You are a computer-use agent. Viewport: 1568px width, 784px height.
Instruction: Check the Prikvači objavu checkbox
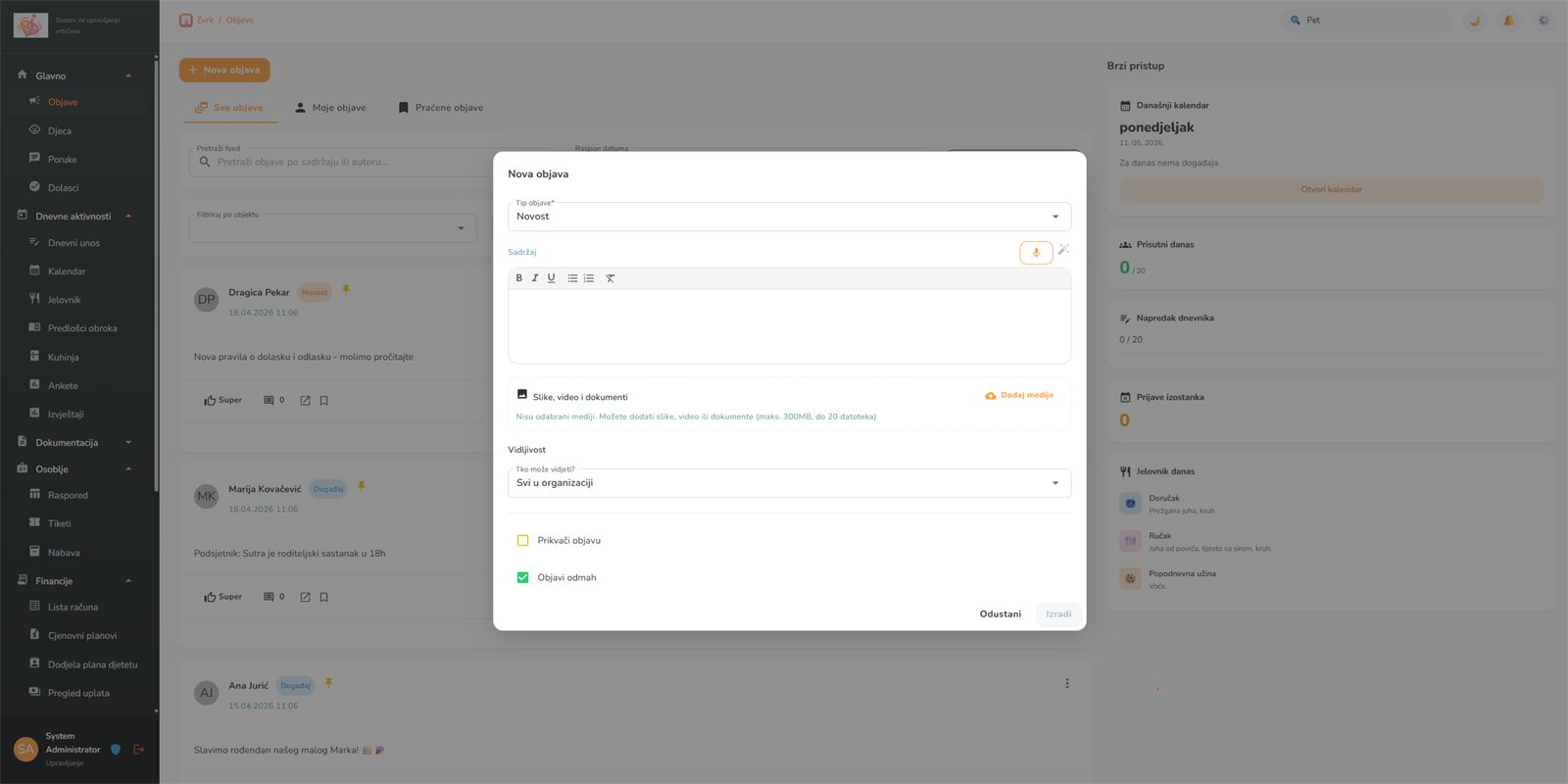coord(522,540)
